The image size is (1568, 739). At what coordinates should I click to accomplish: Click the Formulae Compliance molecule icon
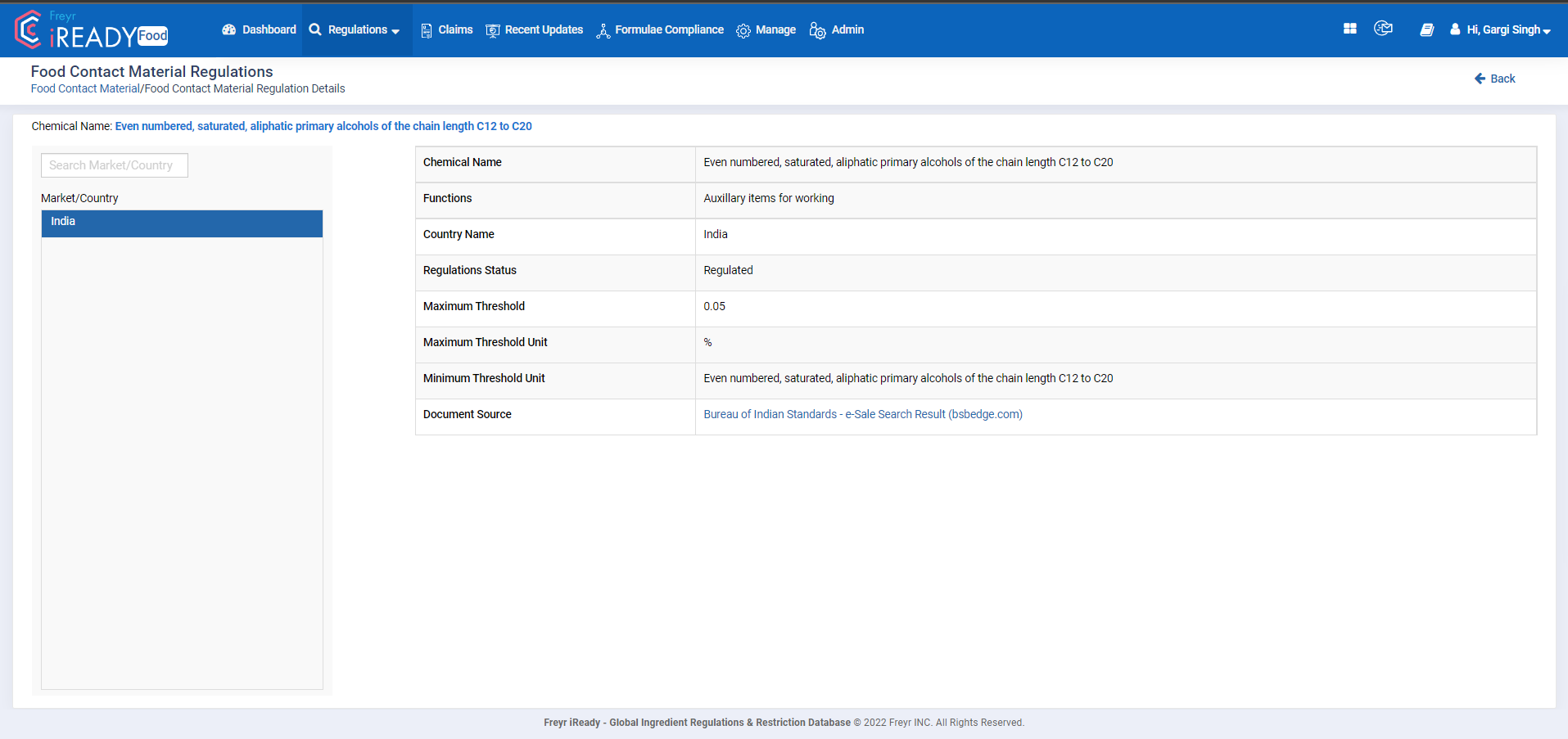(603, 29)
